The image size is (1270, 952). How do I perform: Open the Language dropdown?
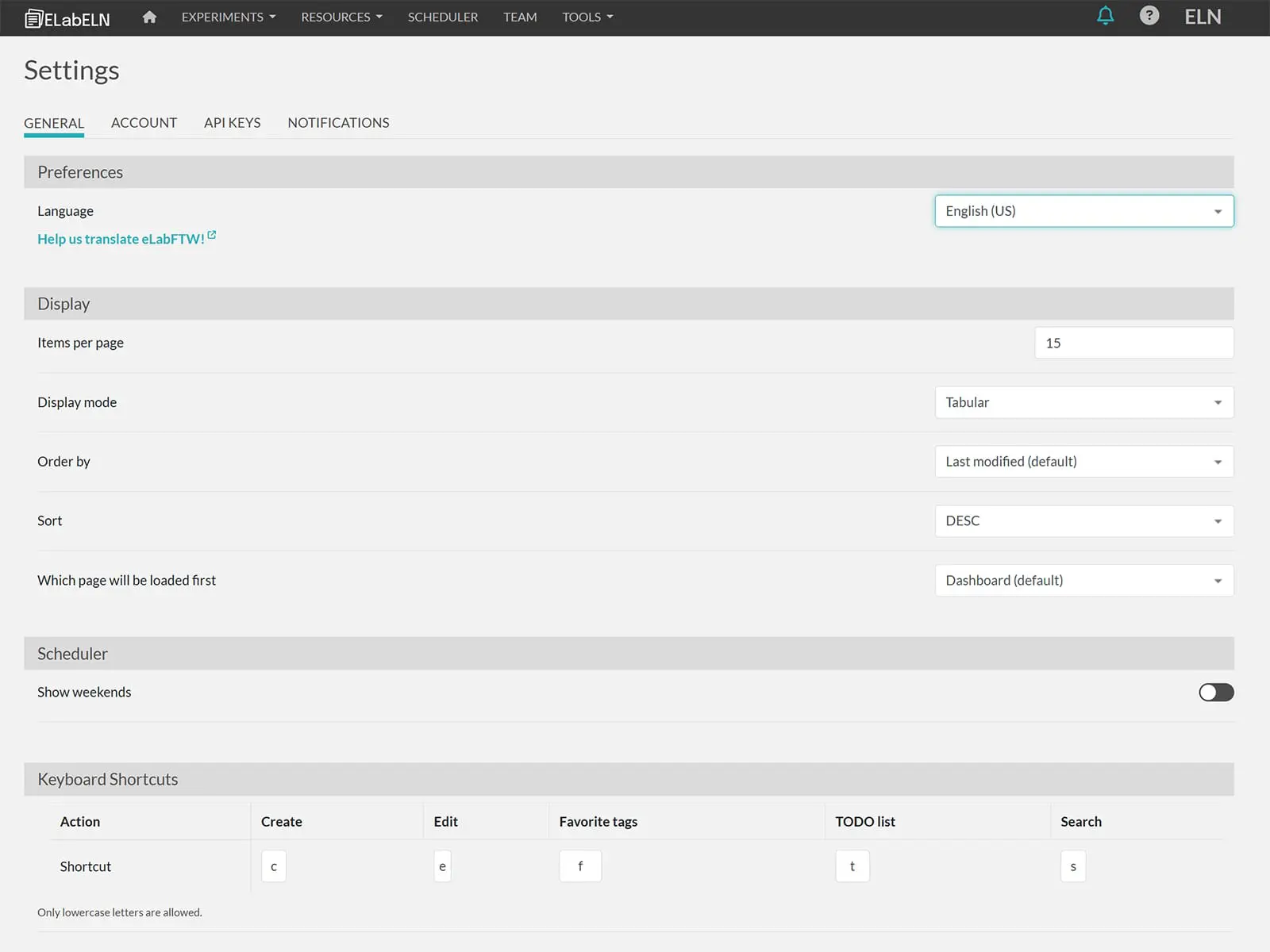coord(1083,211)
